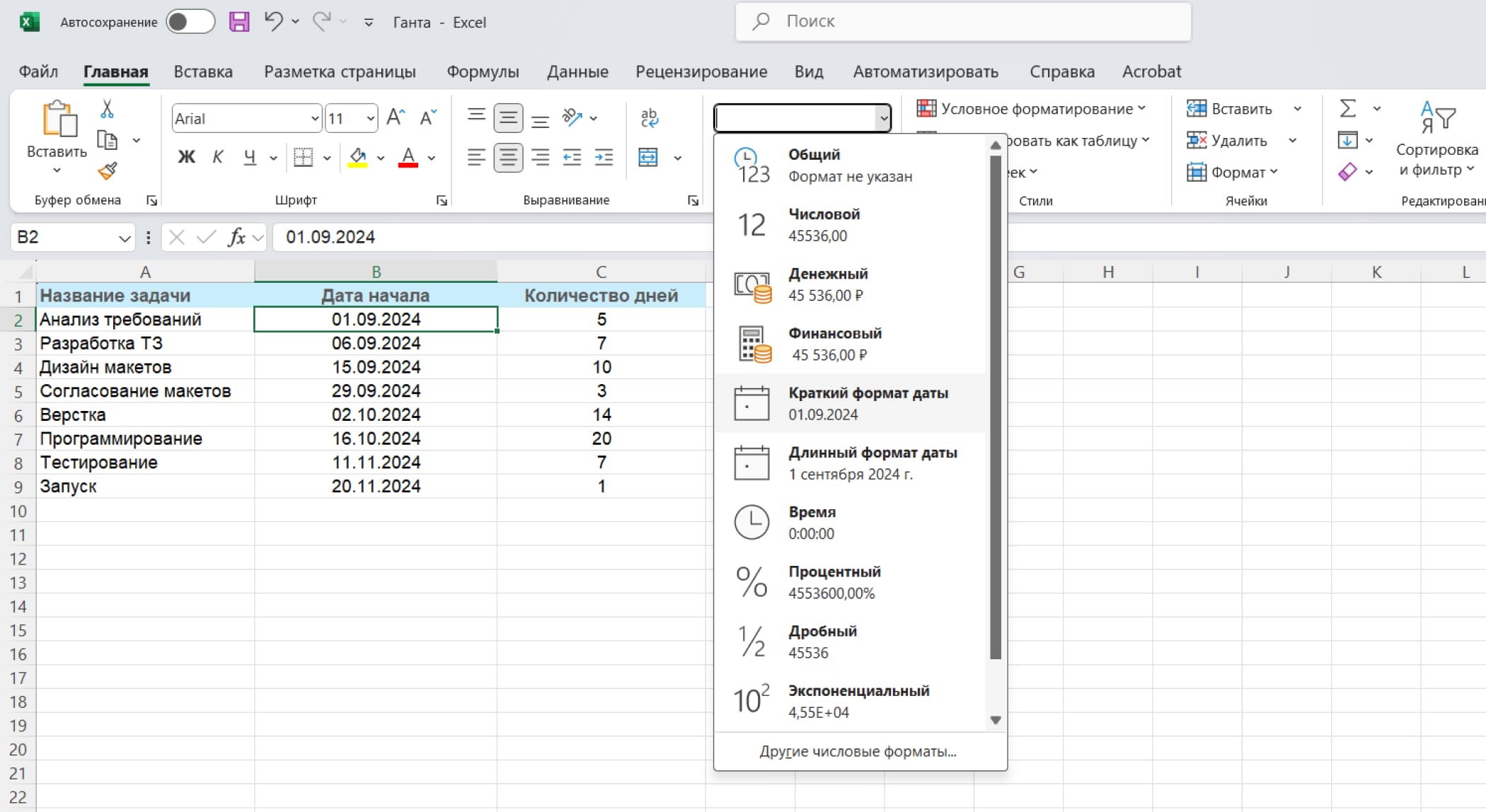This screenshot has width=1486, height=812.
Task: Open the Вставить cells dropdown arrow
Action: tap(1297, 108)
